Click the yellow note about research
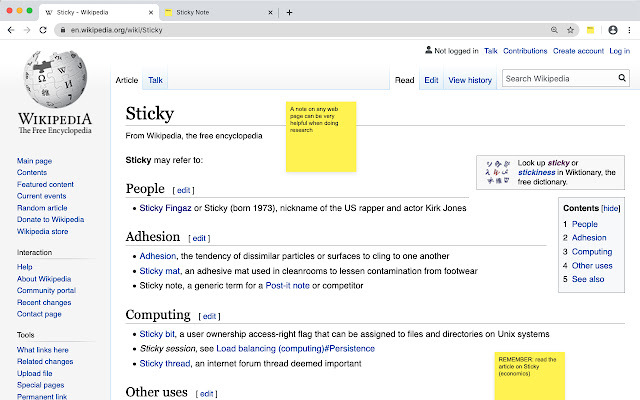 (x=321, y=137)
